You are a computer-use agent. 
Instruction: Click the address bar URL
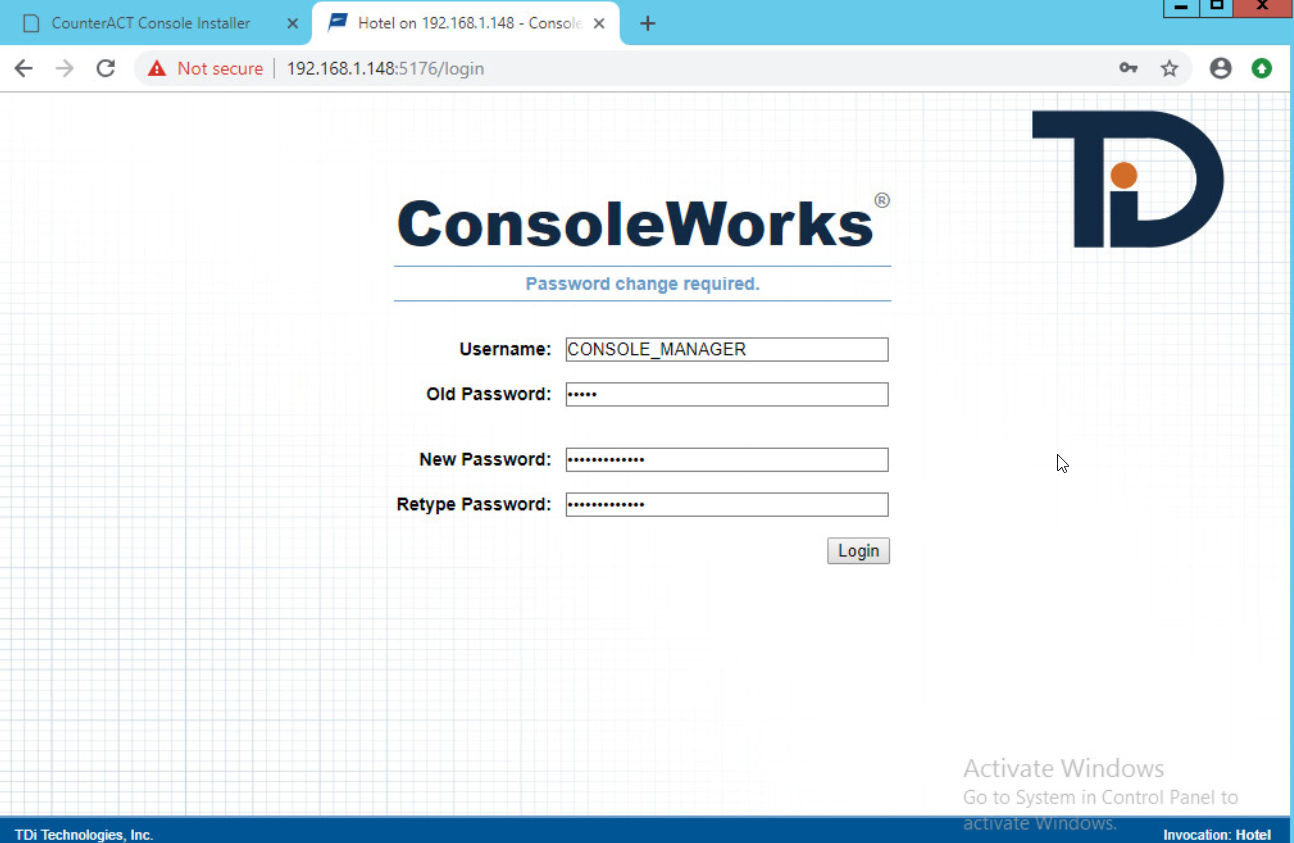(385, 68)
